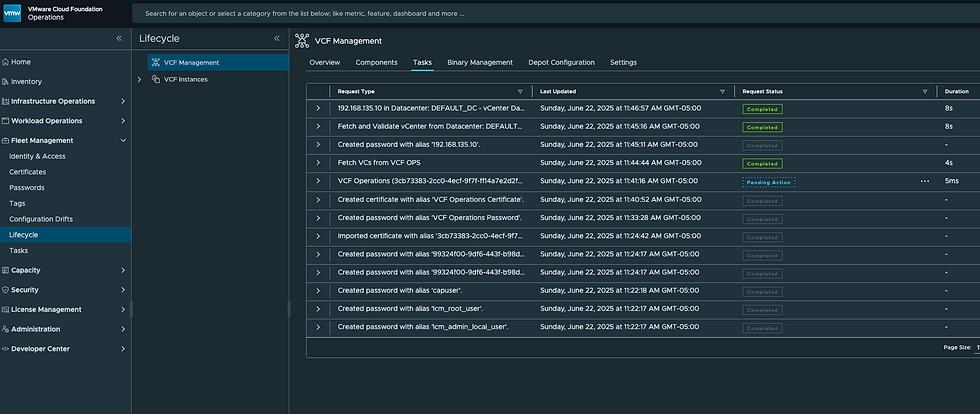Expand the 'lcm_root_user' password row
Image resolution: width=980 pixels, height=414 pixels.
pyautogui.click(x=318, y=309)
